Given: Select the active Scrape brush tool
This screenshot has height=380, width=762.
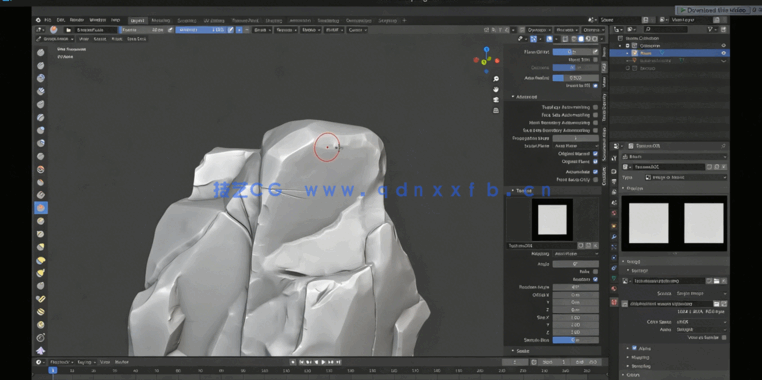Looking at the screenshot, I should [41, 208].
